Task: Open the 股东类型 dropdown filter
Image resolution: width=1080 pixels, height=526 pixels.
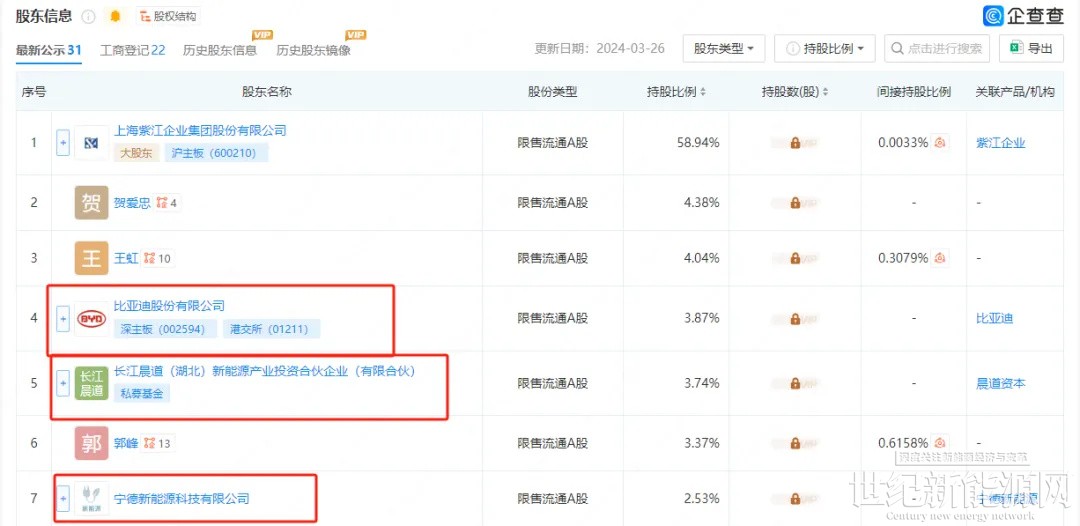Action: (723, 48)
